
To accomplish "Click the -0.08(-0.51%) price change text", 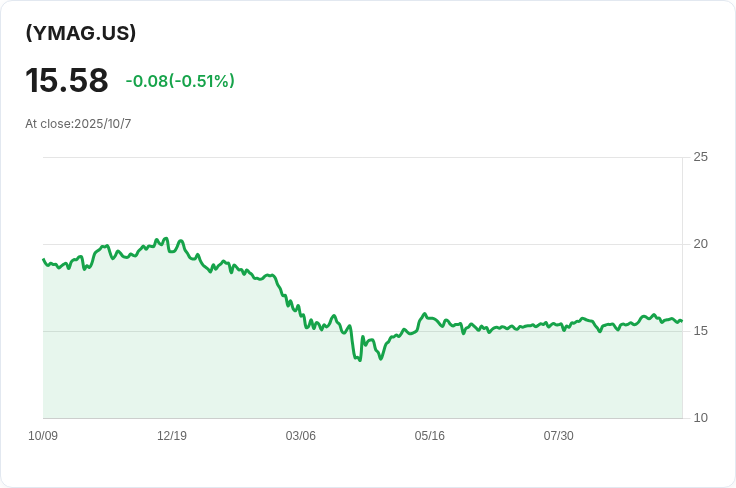I will 180,81.
